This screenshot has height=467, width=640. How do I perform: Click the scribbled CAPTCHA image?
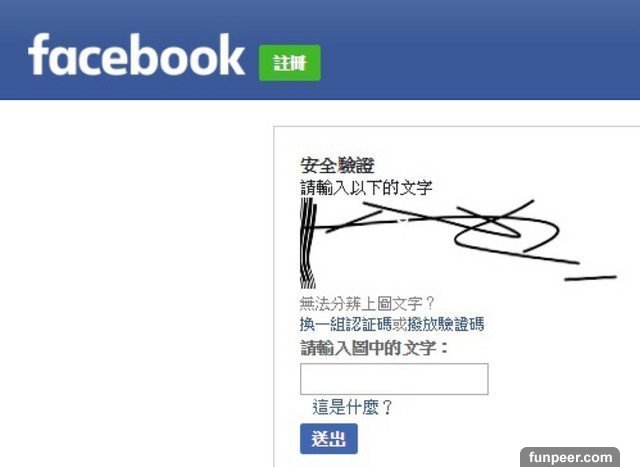pos(458,243)
